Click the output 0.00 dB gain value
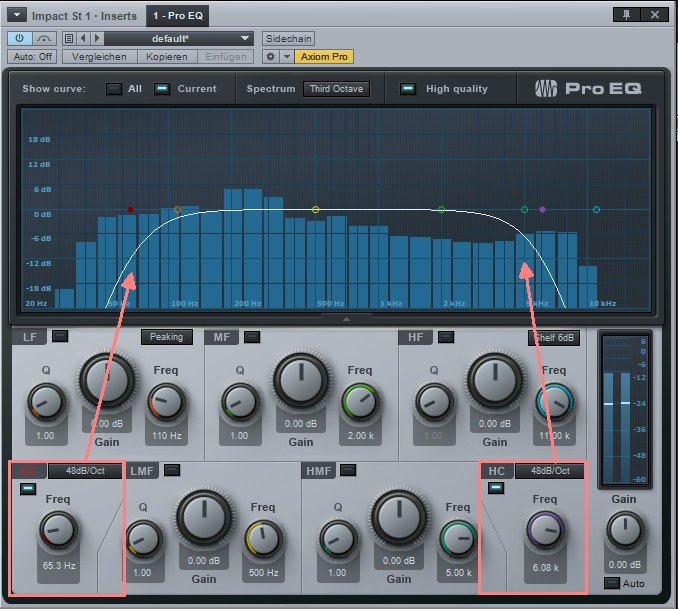Image resolution: width=678 pixels, height=609 pixels. [625, 565]
